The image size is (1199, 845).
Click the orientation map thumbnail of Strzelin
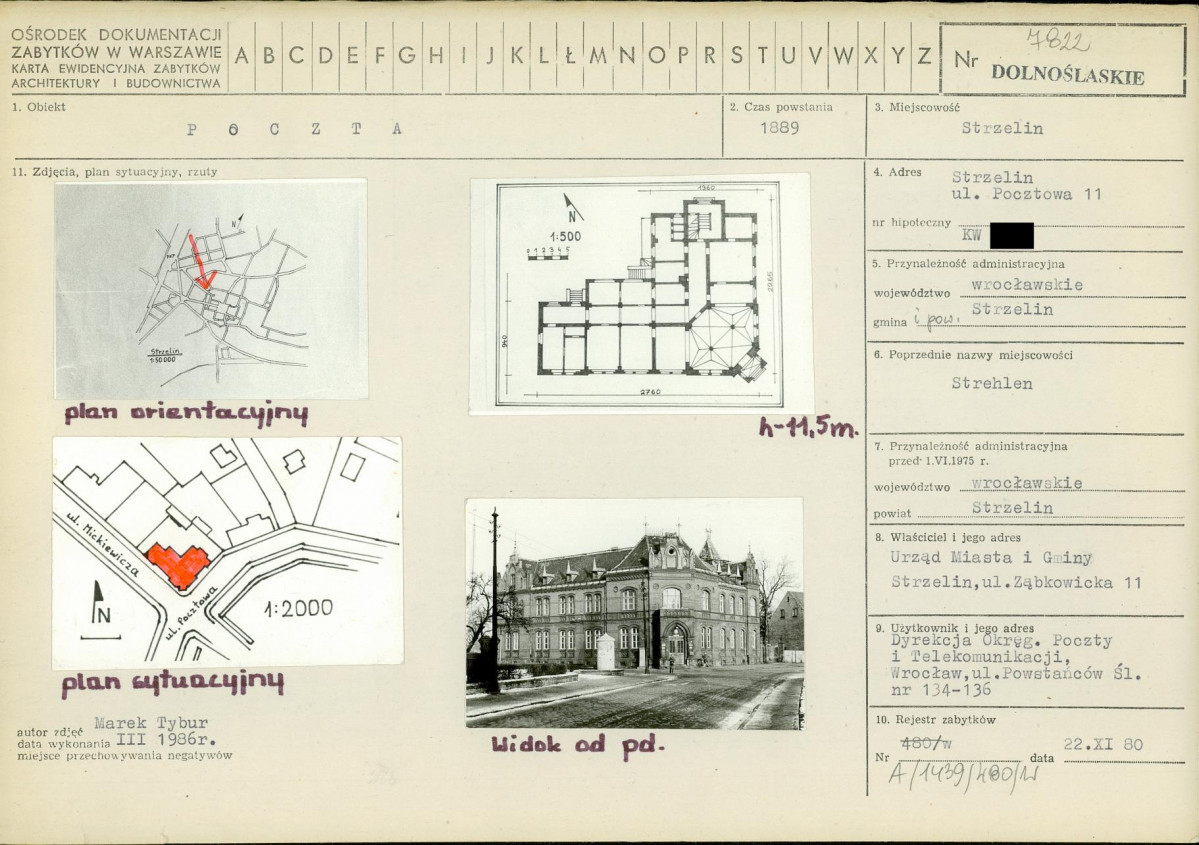[x=211, y=289]
